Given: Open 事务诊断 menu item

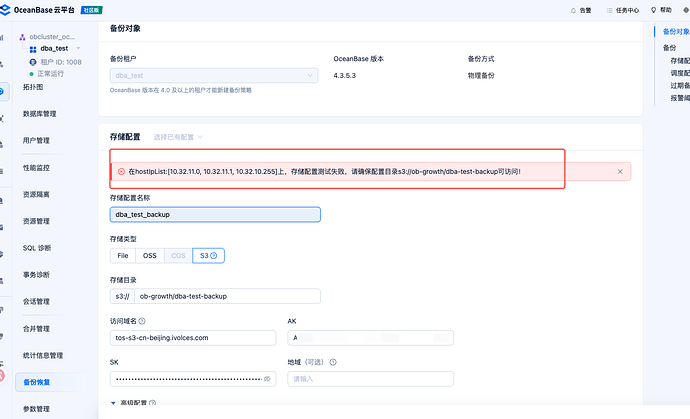Looking at the screenshot, I should [36, 275].
